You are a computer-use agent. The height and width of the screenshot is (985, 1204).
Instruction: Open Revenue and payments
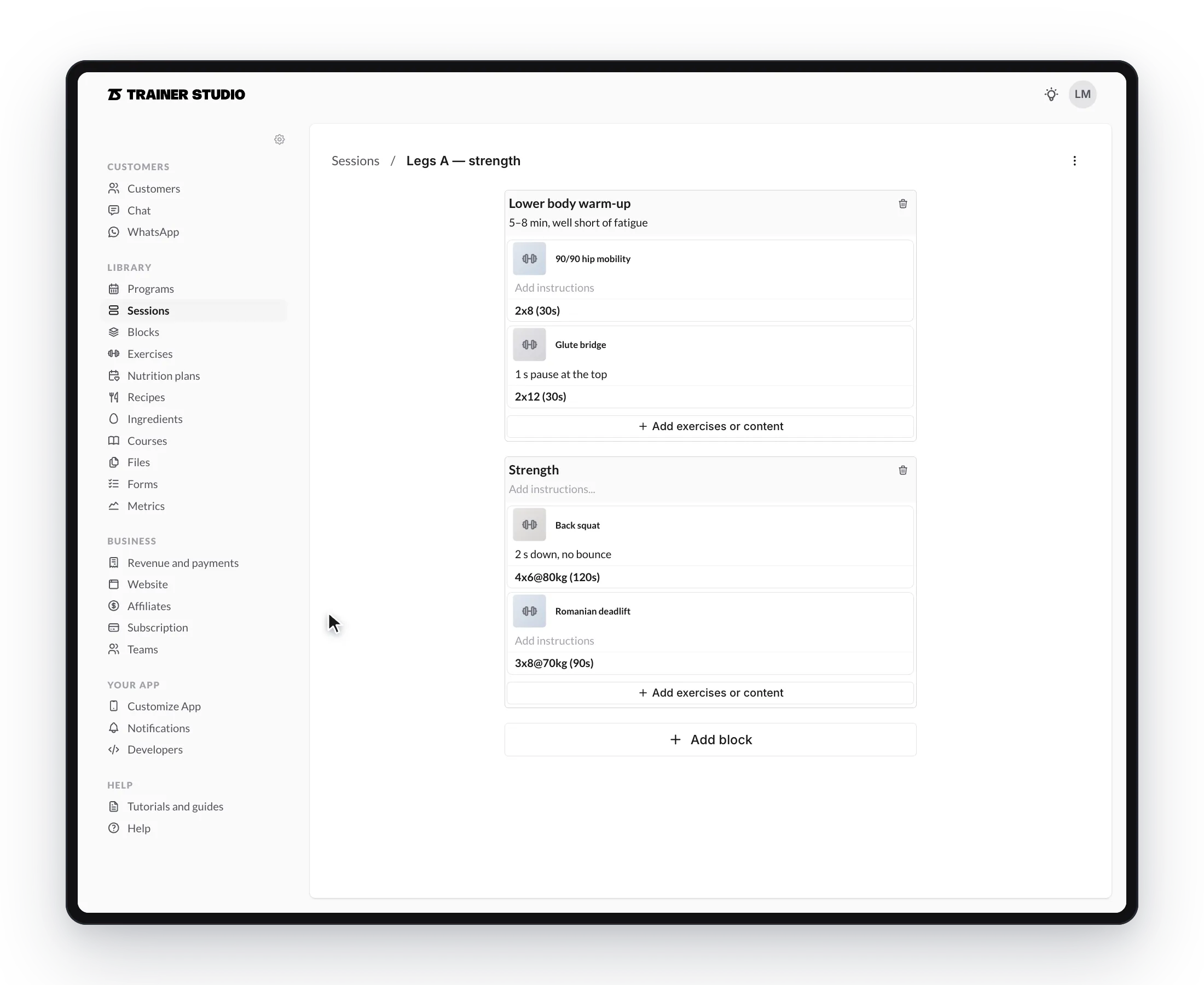pos(194,563)
